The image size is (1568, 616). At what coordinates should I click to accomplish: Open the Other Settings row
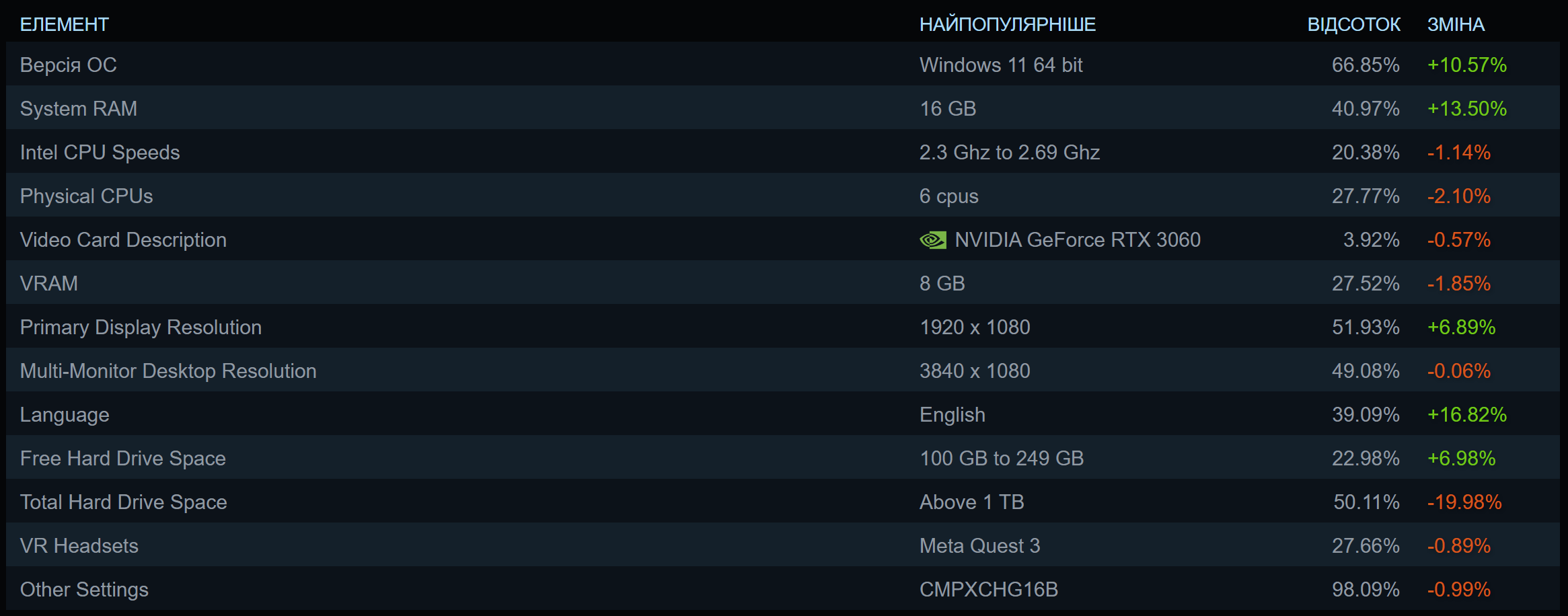click(84, 590)
